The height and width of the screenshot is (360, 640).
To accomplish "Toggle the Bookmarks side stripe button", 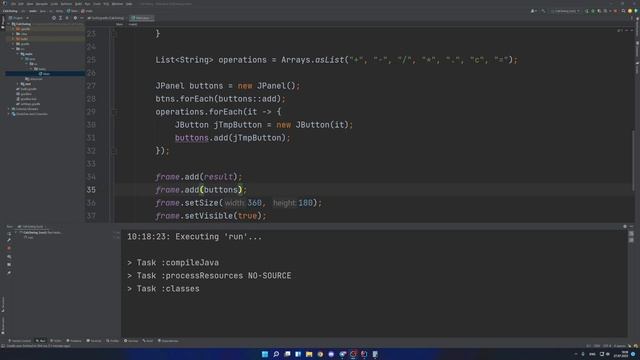I will point(3,325).
